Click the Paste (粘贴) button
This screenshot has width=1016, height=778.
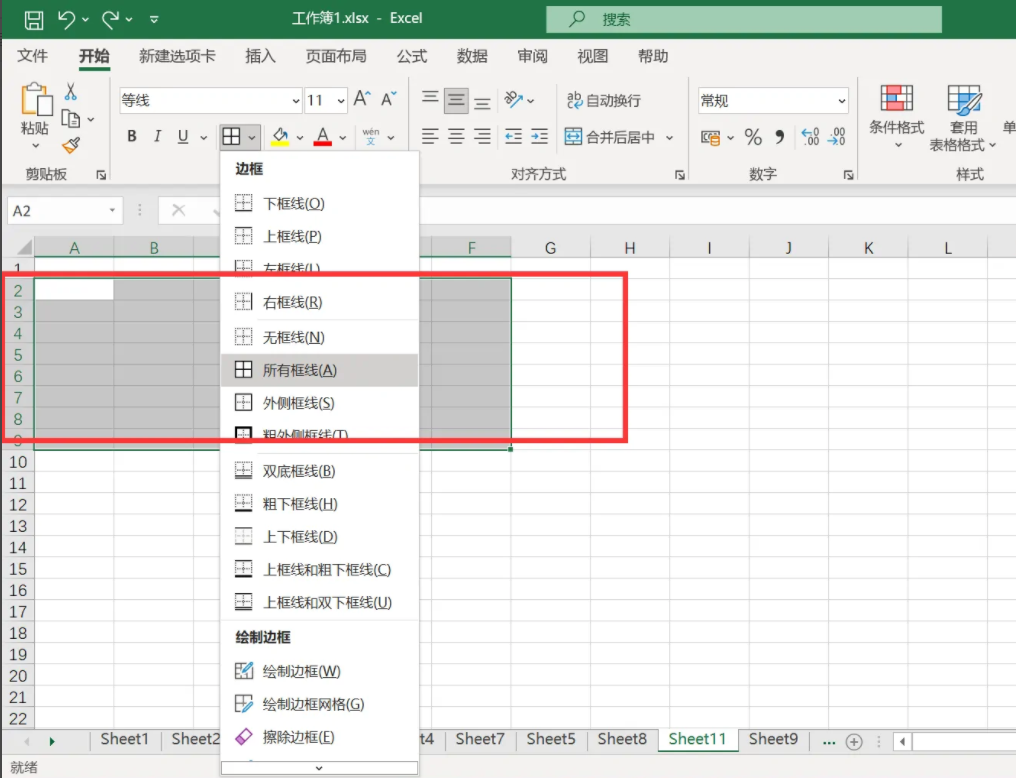coord(35,111)
